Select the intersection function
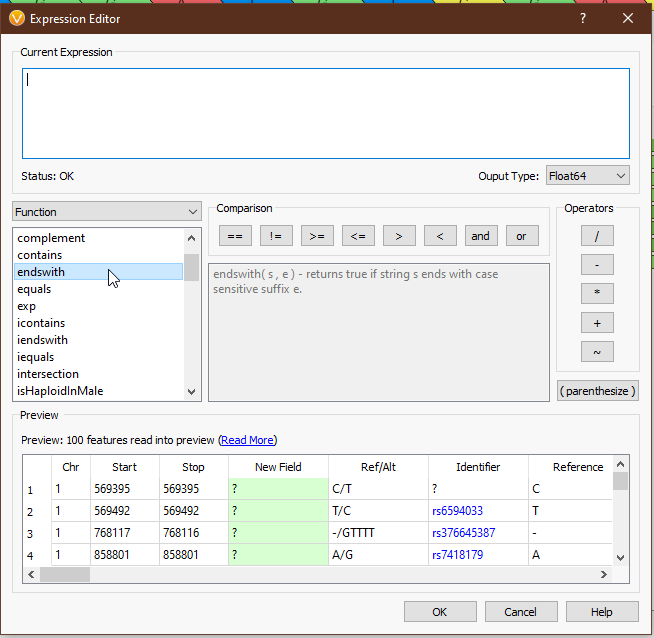Screen dimensions: 654x638 tap(98, 374)
